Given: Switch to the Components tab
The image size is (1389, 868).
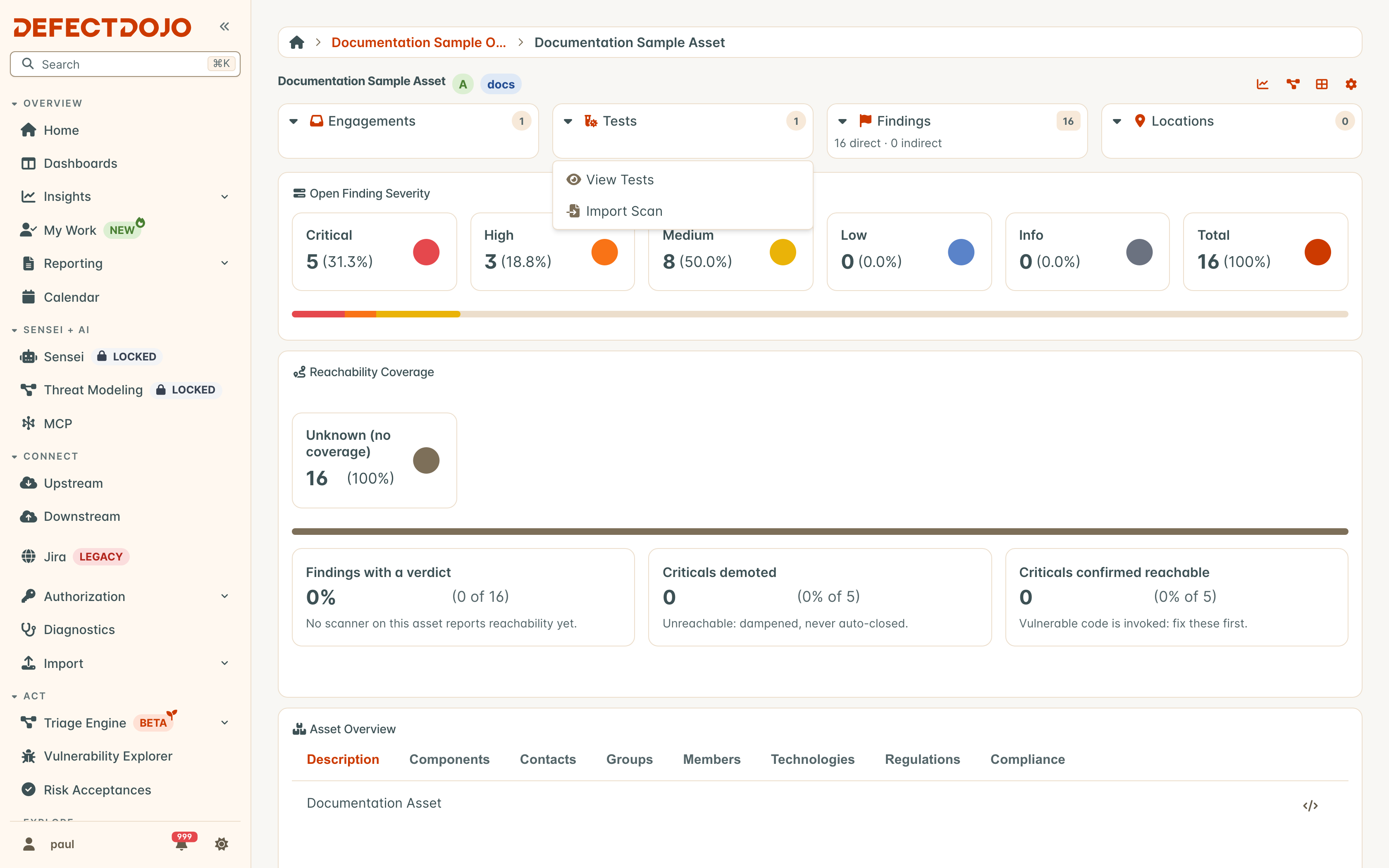Looking at the screenshot, I should [449, 760].
